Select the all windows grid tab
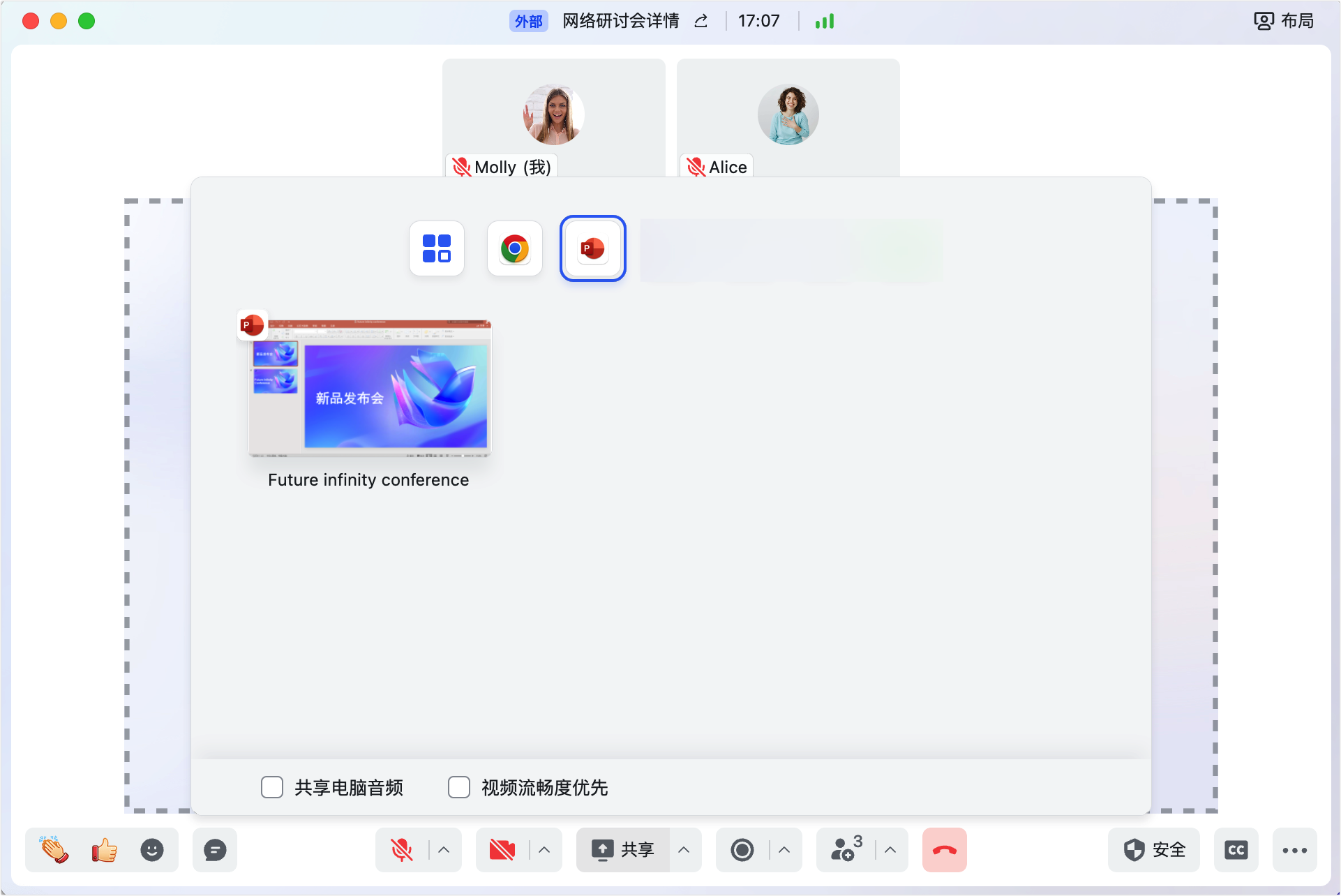This screenshot has height=896, width=1341. pyautogui.click(x=437, y=248)
